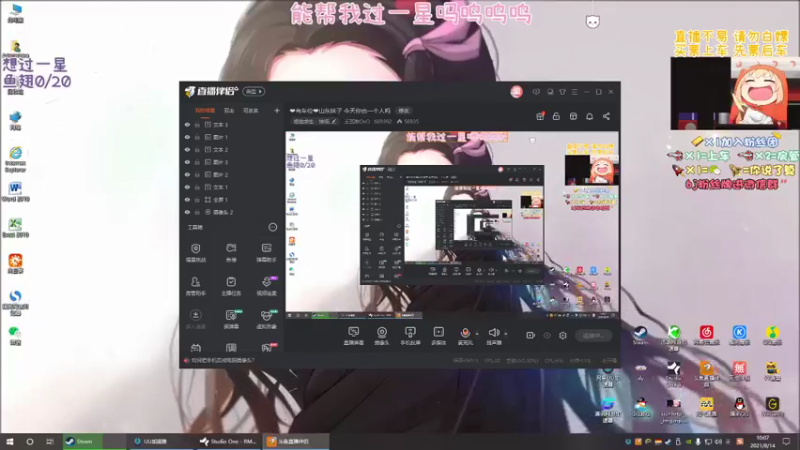The height and width of the screenshot is (450, 800).
Task: Select the 全屏 1 source row
Action: [x=232, y=199]
